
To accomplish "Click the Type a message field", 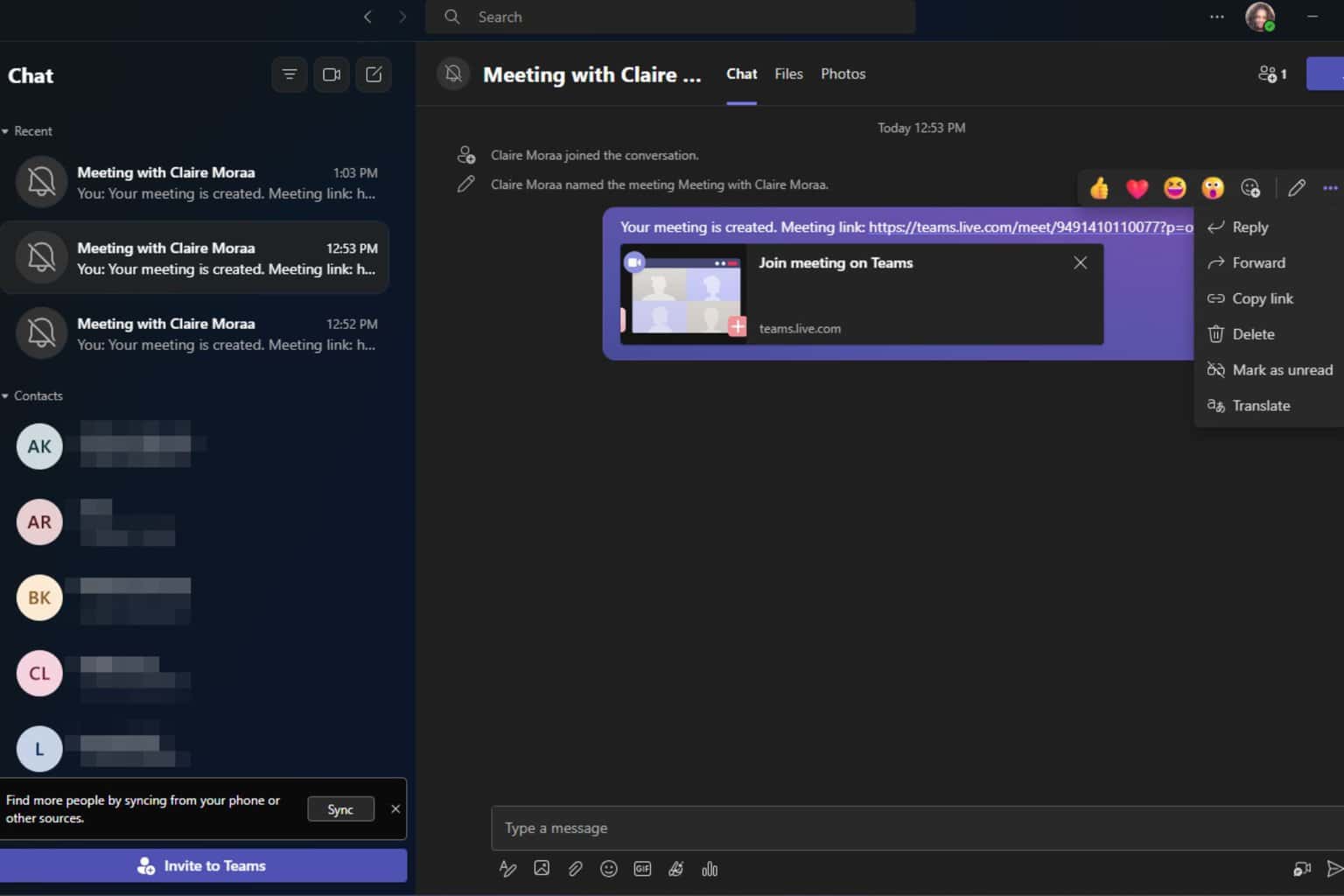I will (917, 828).
